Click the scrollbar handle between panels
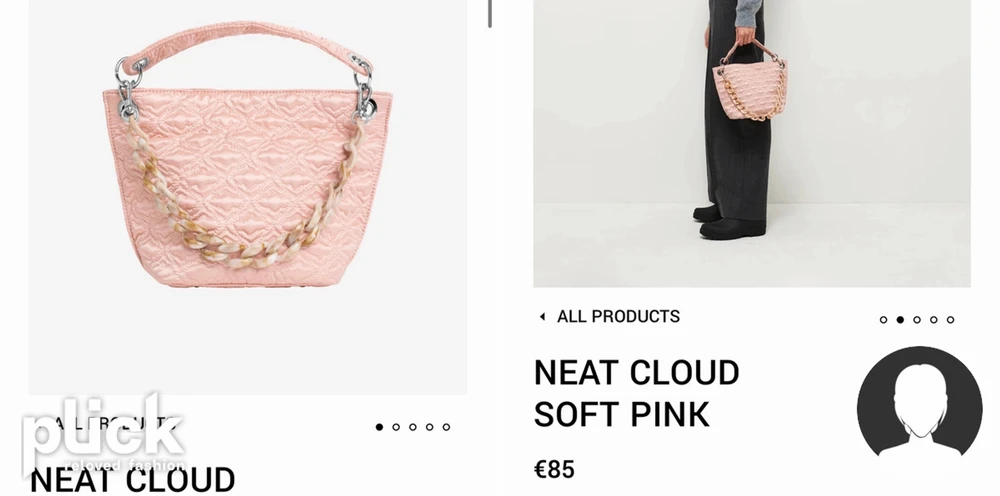 490,13
